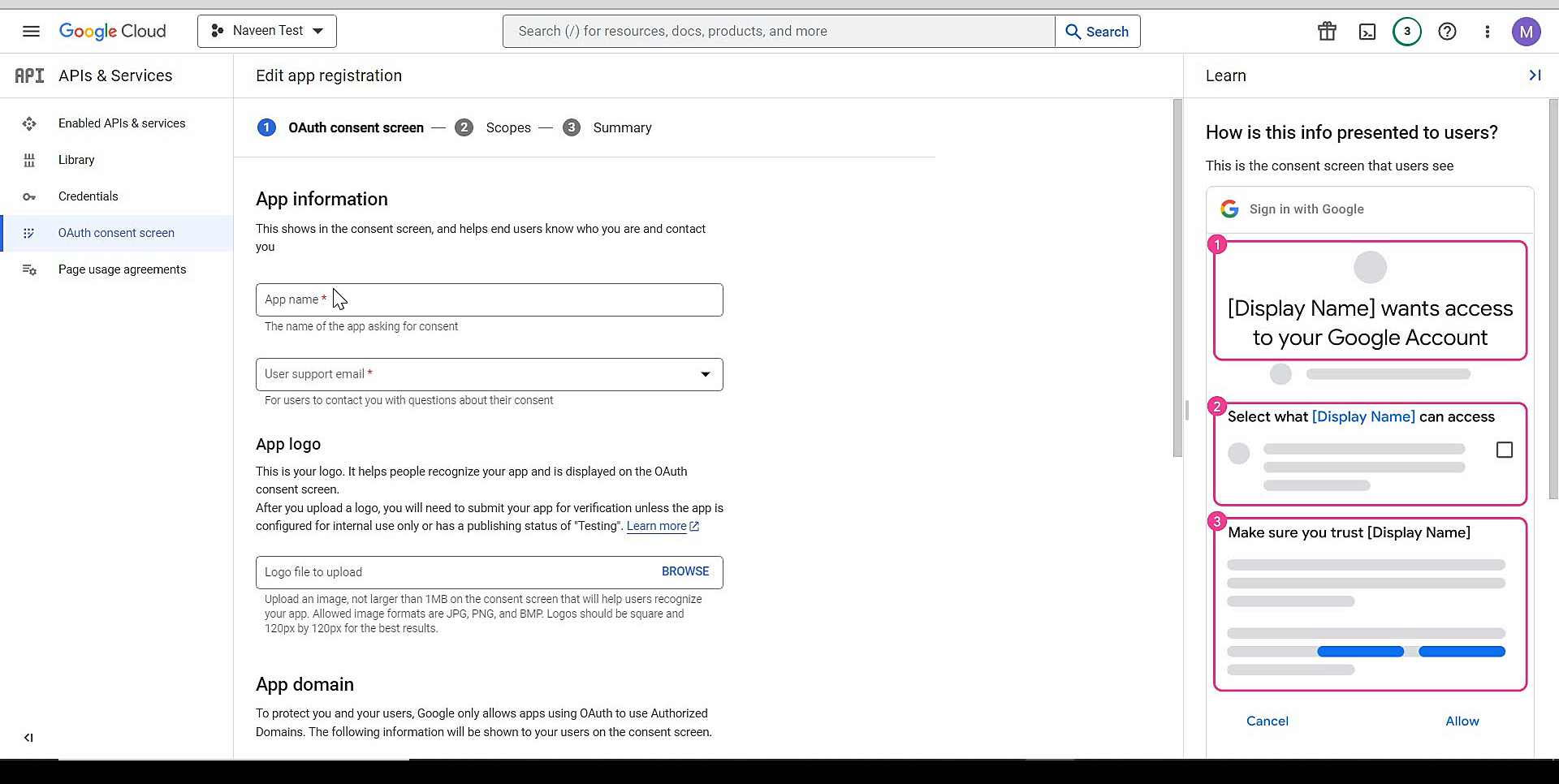This screenshot has height=784, width=1559.
Task: Click the API icon beside APIs & Services
Action: (x=29, y=75)
